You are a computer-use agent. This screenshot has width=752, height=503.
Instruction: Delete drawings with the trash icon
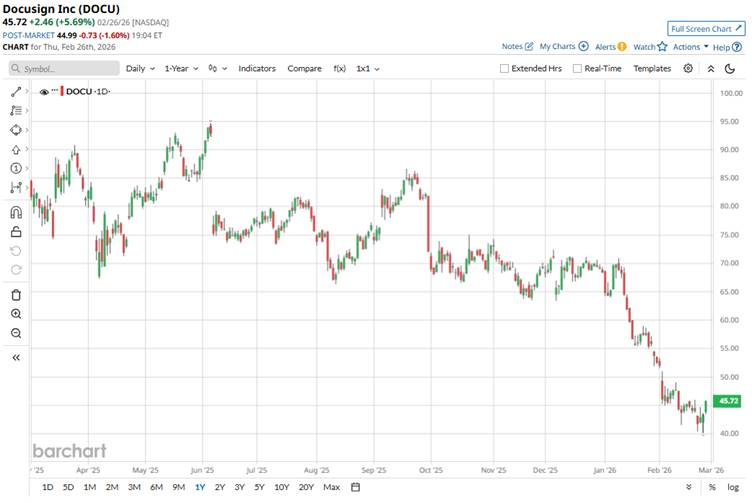tap(16, 295)
